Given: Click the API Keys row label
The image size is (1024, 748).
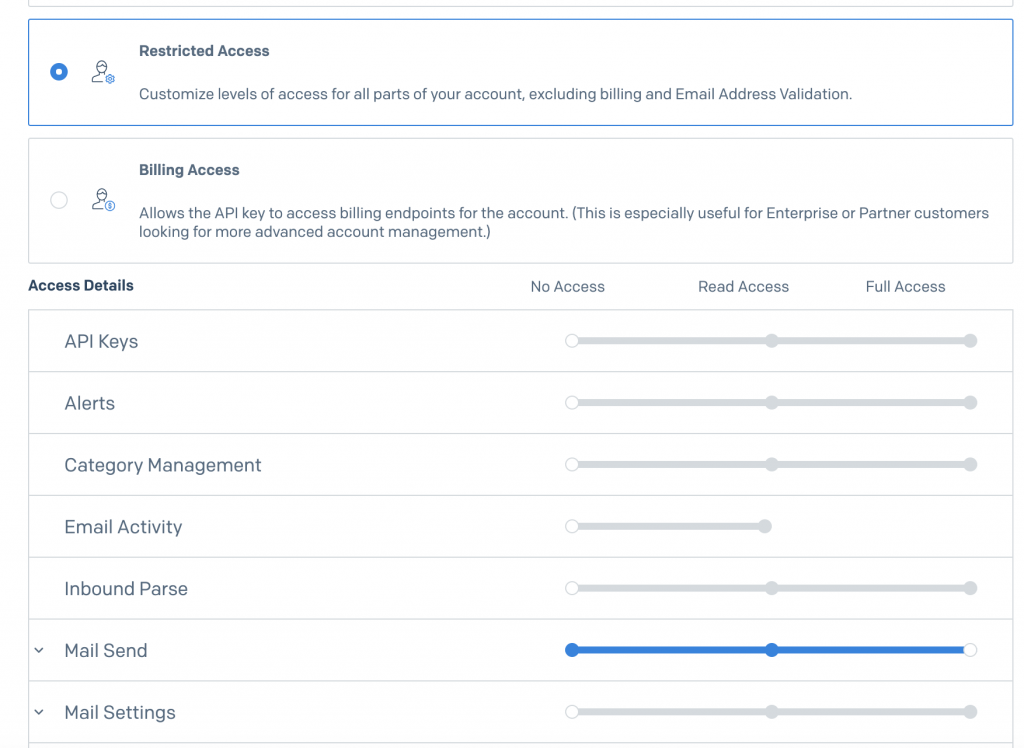Looking at the screenshot, I should [x=101, y=342].
